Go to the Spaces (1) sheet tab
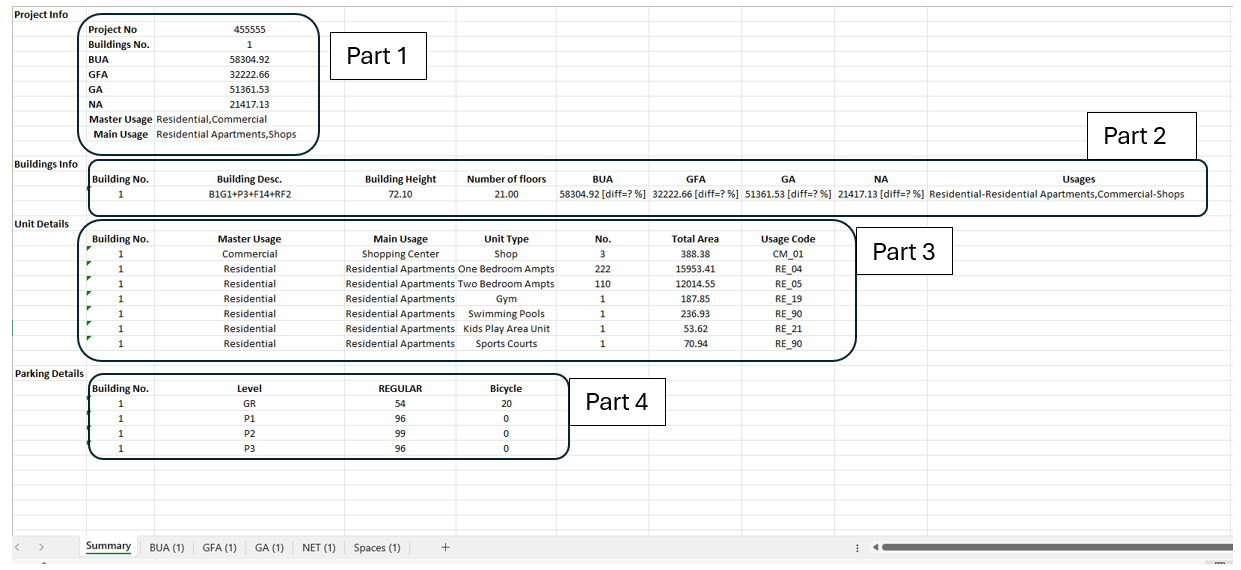The width and height of the screenshot is (1241, 570). [x=377, y=547]
